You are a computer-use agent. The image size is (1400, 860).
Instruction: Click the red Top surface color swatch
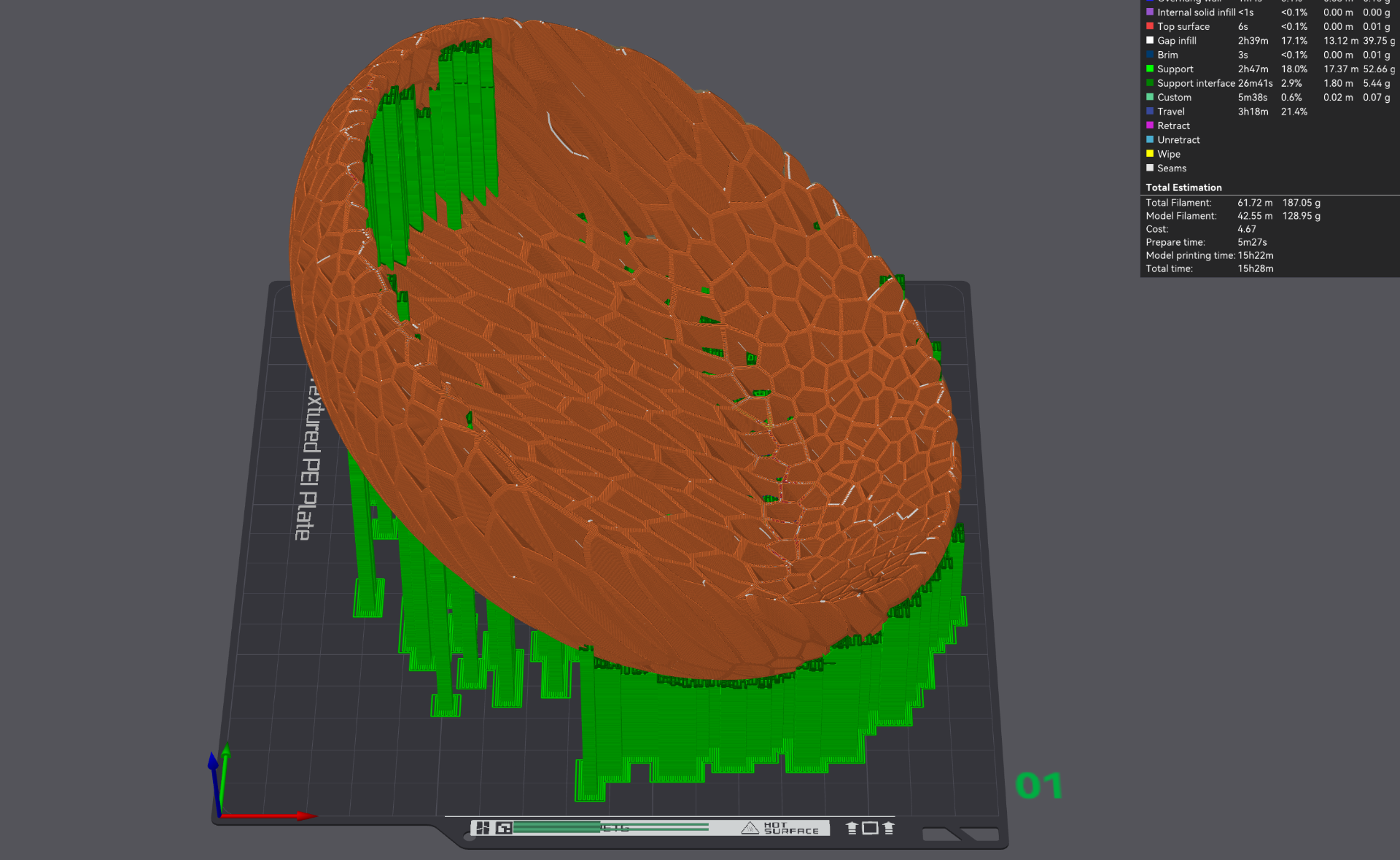pos(1150,26)
